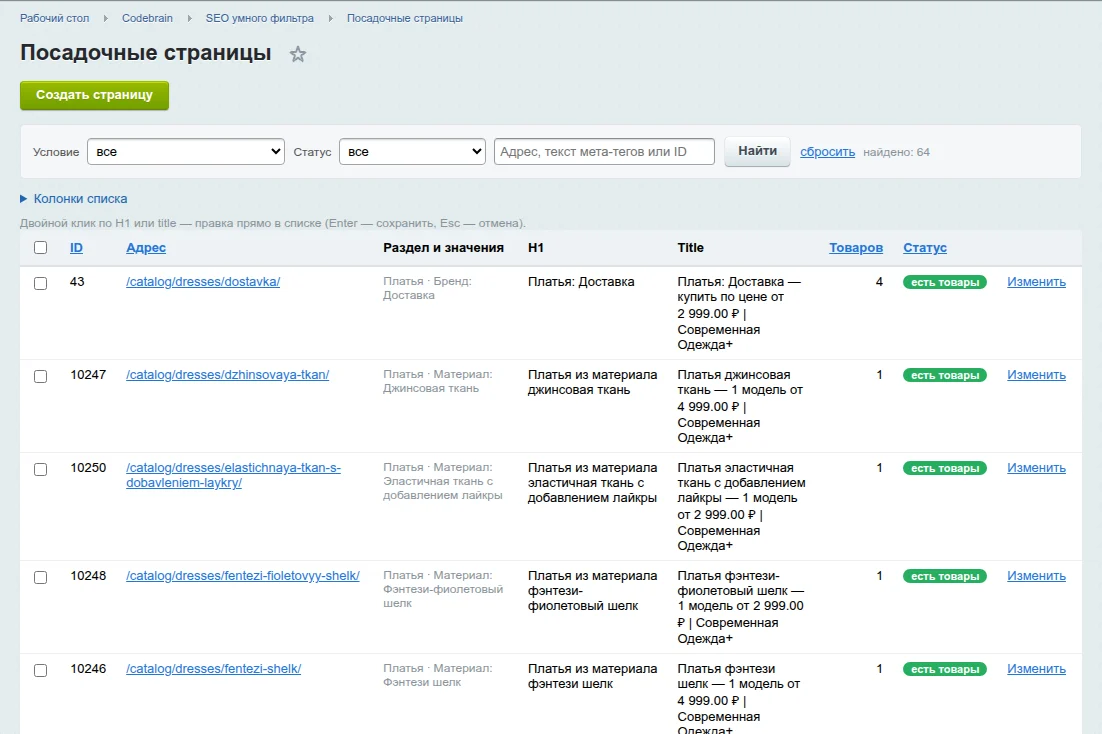This screenshot has height=734, width=1102.
Task: Click есть товары badge on row 10246
Action: [945, 669]
